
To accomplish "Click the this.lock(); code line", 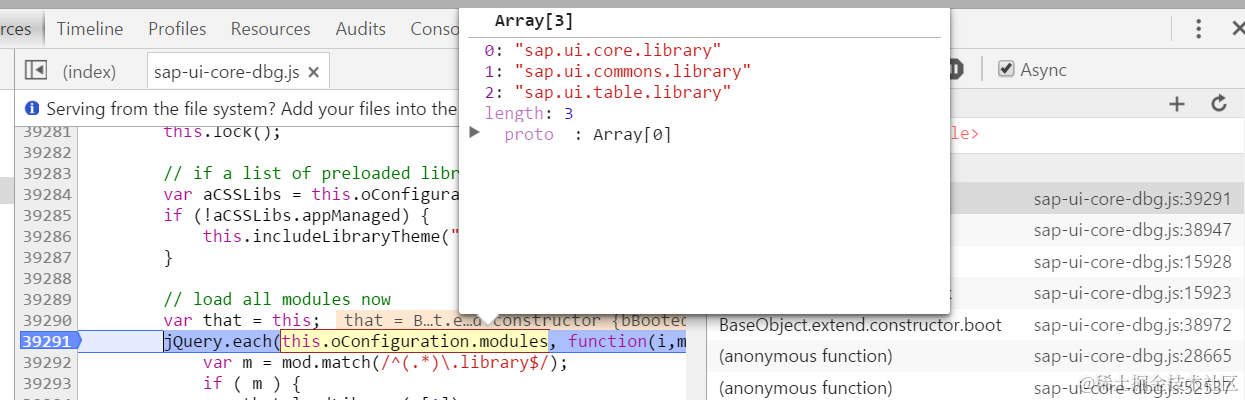I will (223, 131).
